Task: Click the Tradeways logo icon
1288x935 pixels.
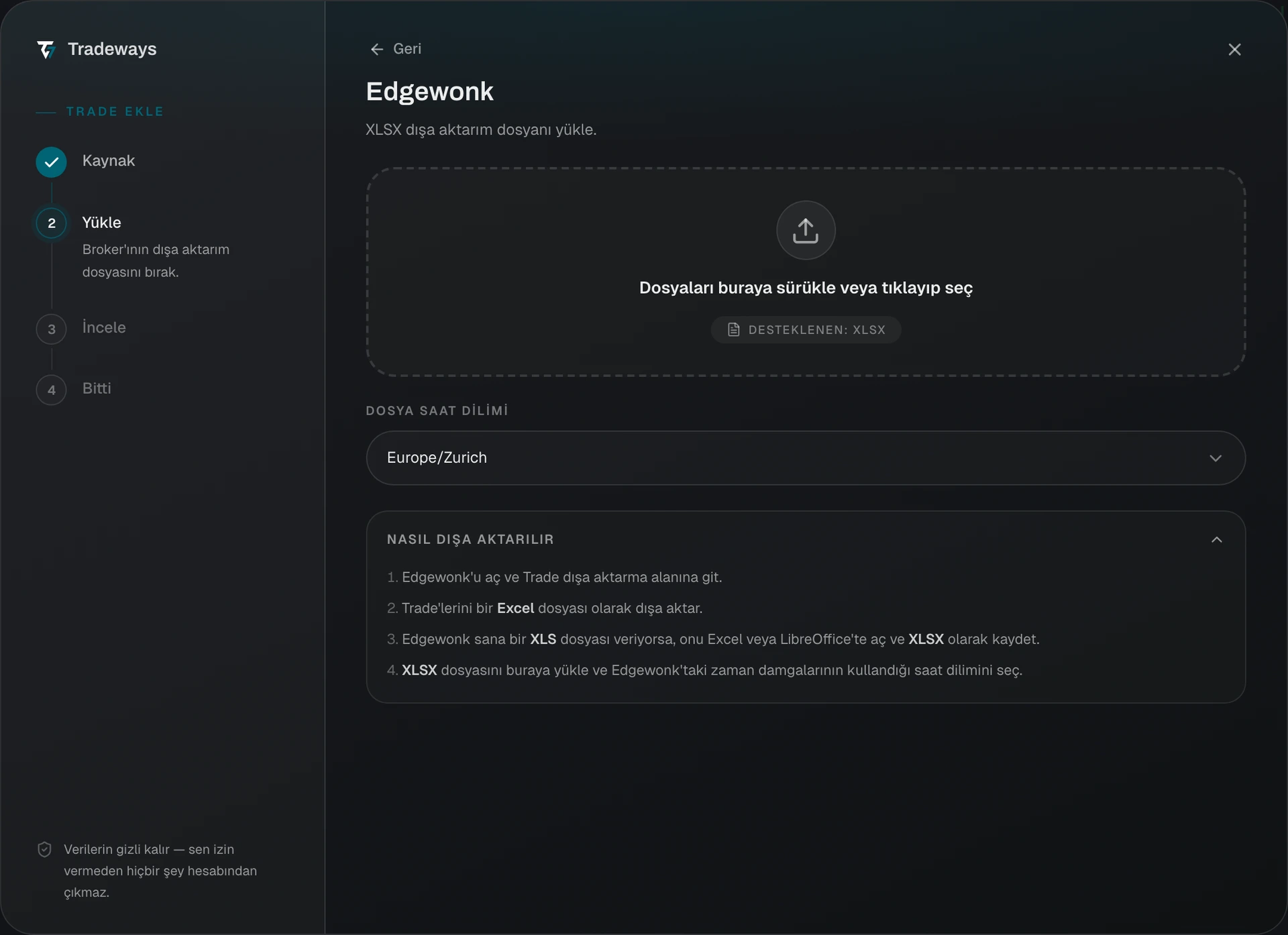Action: point(46,50)
